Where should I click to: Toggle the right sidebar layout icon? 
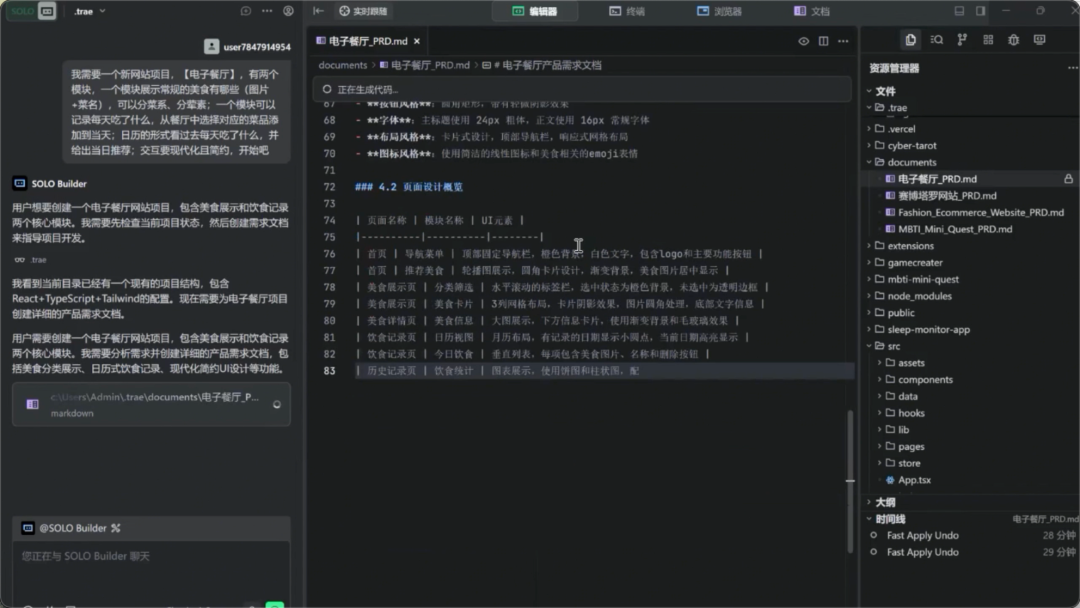(981, 11)
